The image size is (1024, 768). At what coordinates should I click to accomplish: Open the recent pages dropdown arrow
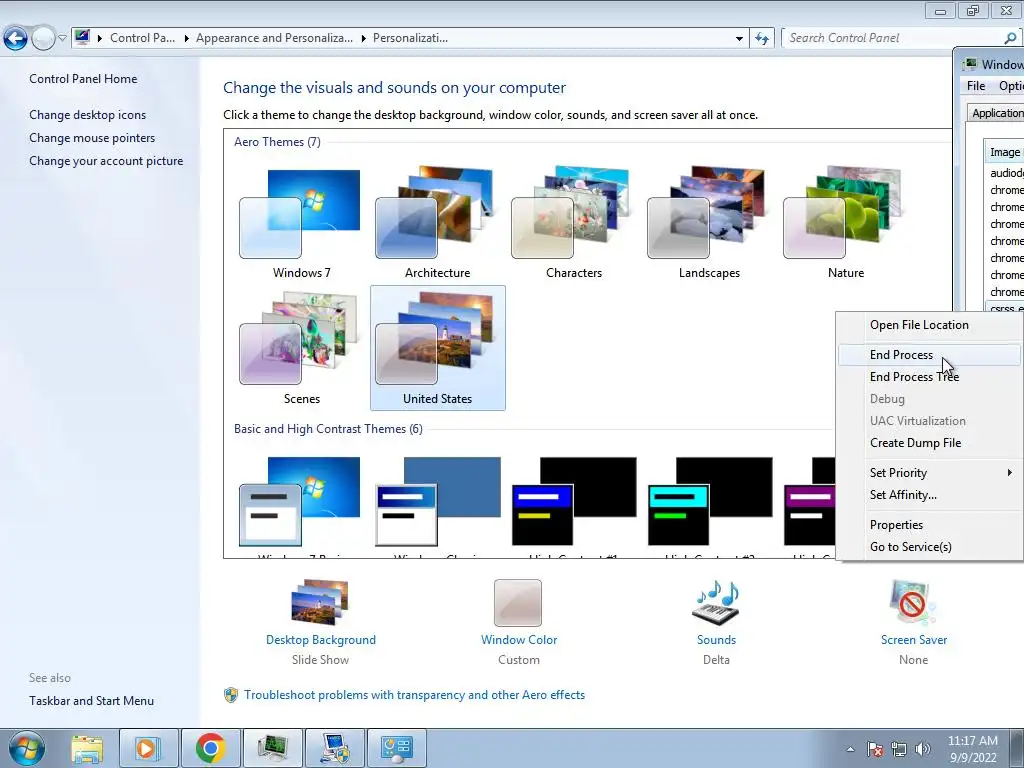[x=62, y=38]
